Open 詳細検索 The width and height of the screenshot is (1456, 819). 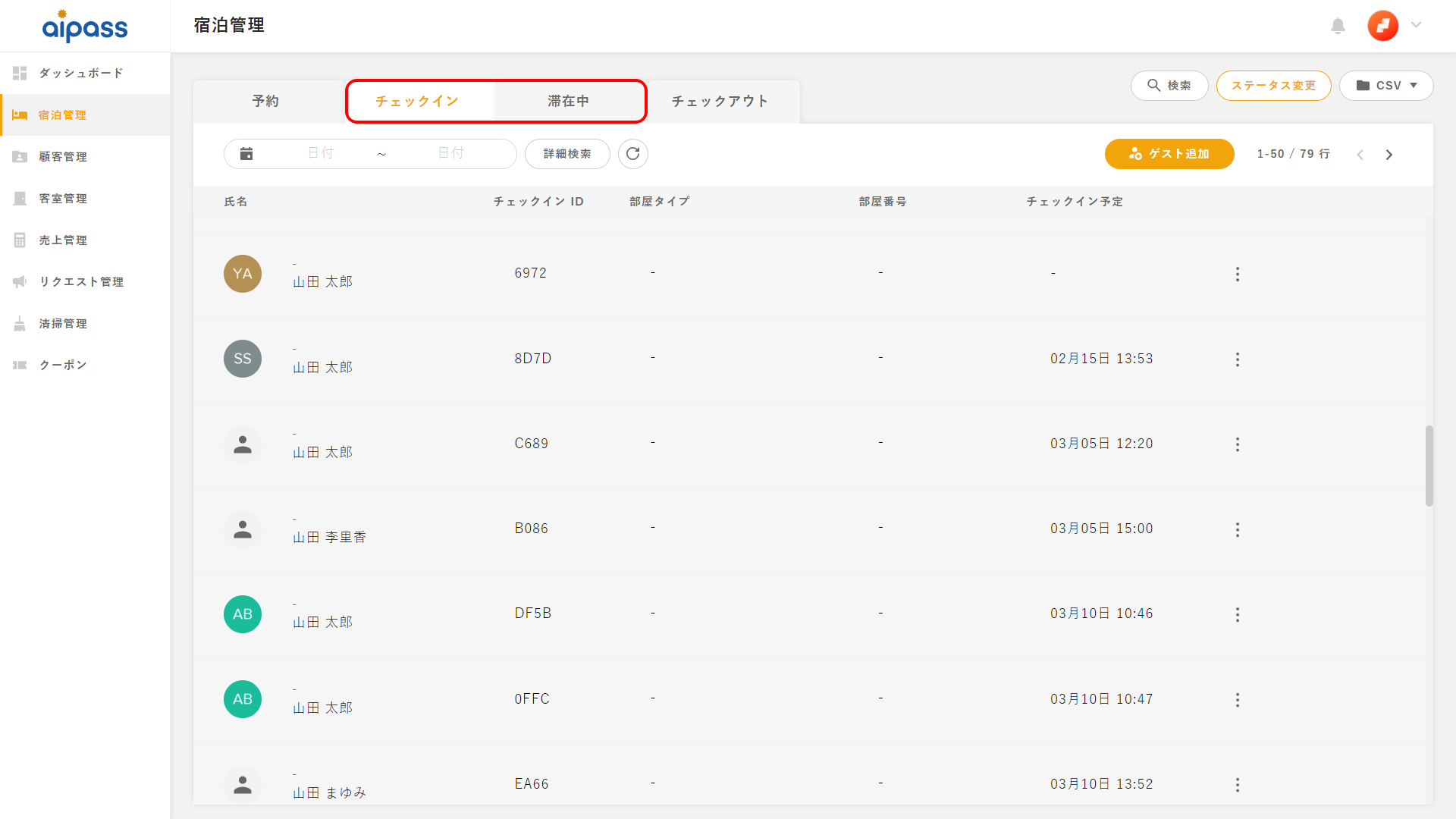tap(567, 154)
